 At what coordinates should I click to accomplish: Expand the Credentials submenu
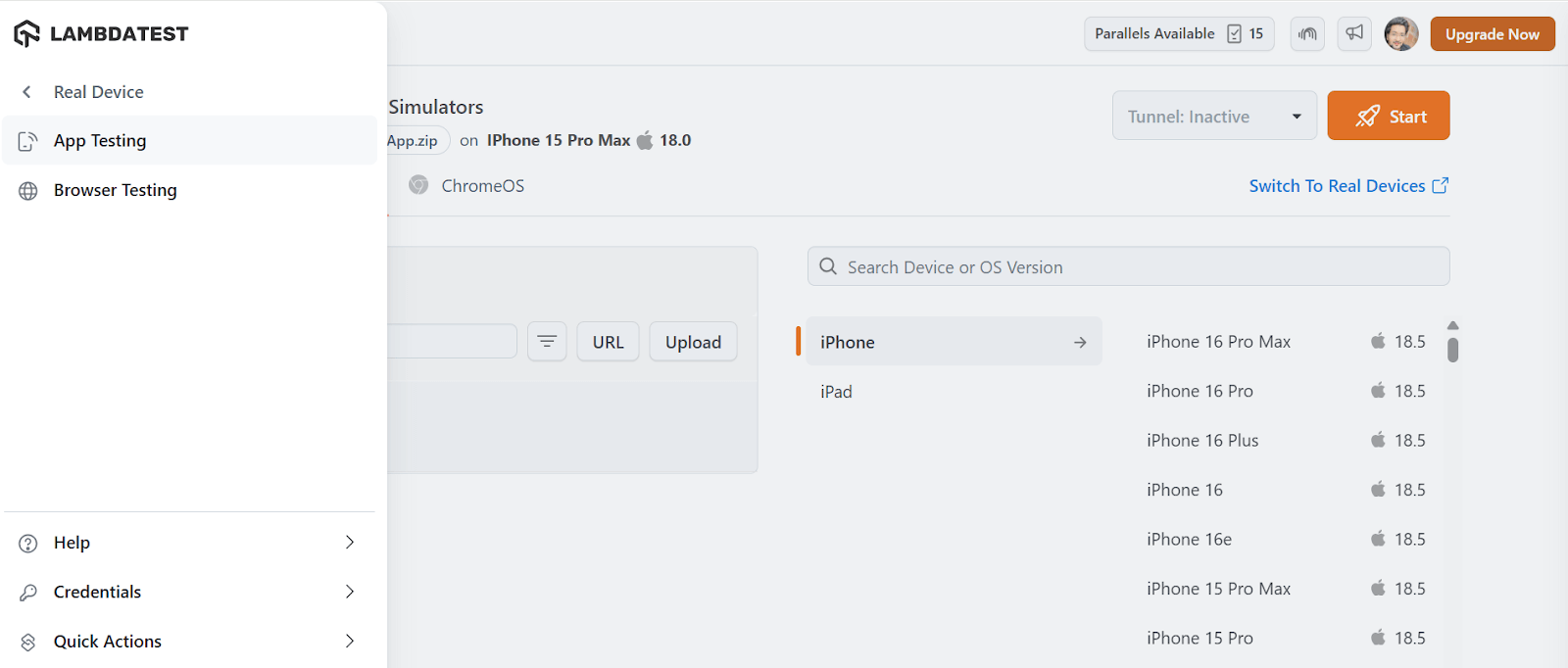click(350, 592)
